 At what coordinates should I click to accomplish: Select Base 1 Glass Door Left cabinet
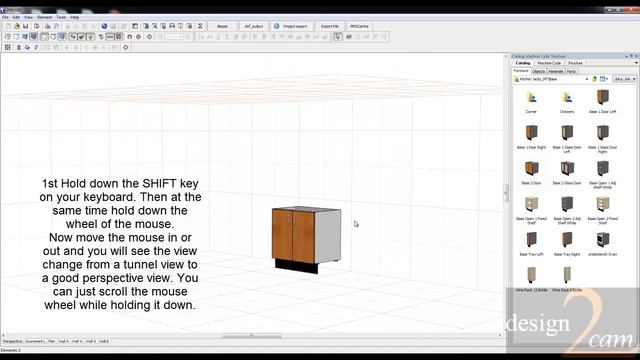(x=567, y=139)
